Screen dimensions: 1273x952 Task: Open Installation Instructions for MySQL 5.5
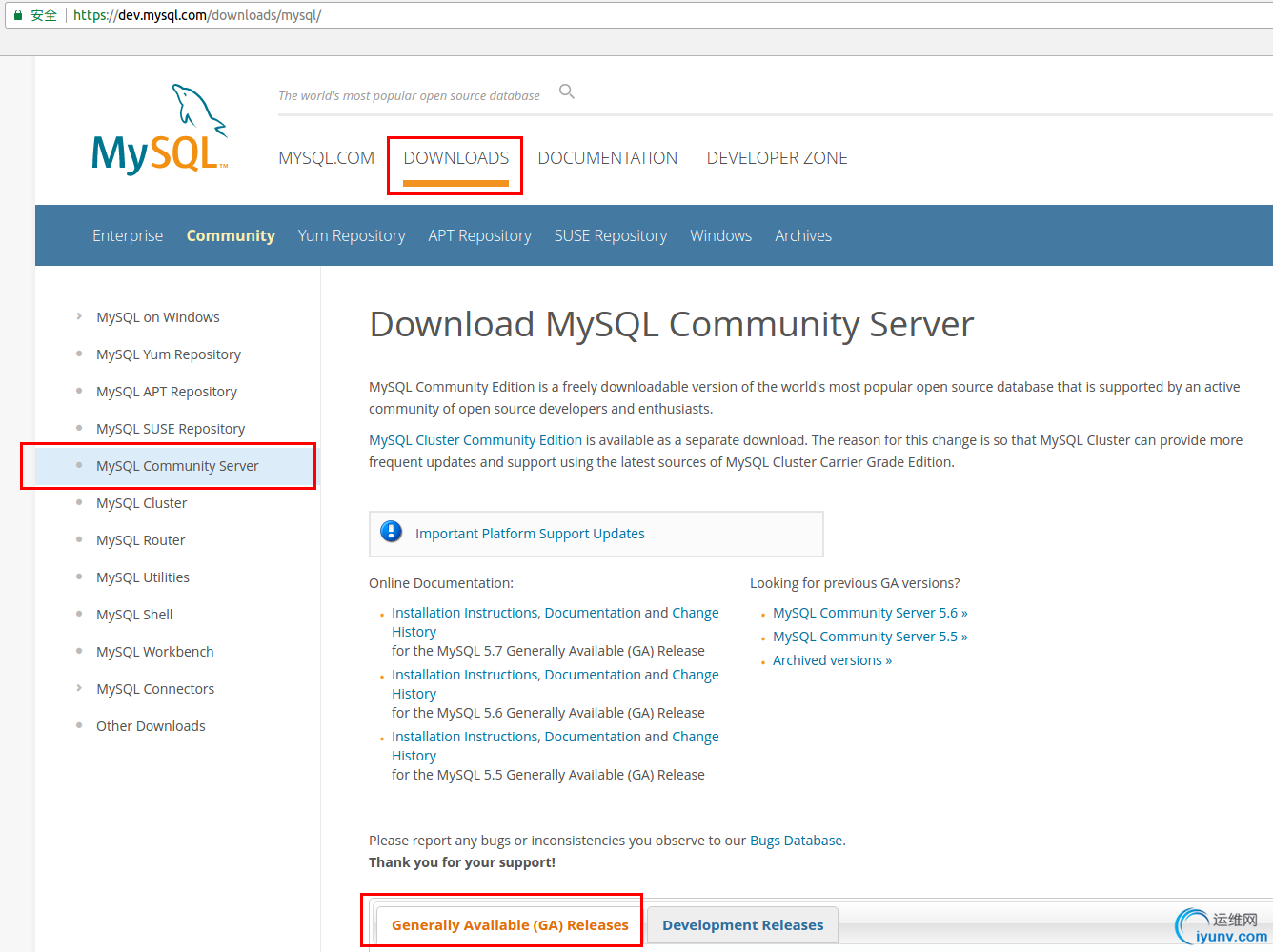[465, 737]
